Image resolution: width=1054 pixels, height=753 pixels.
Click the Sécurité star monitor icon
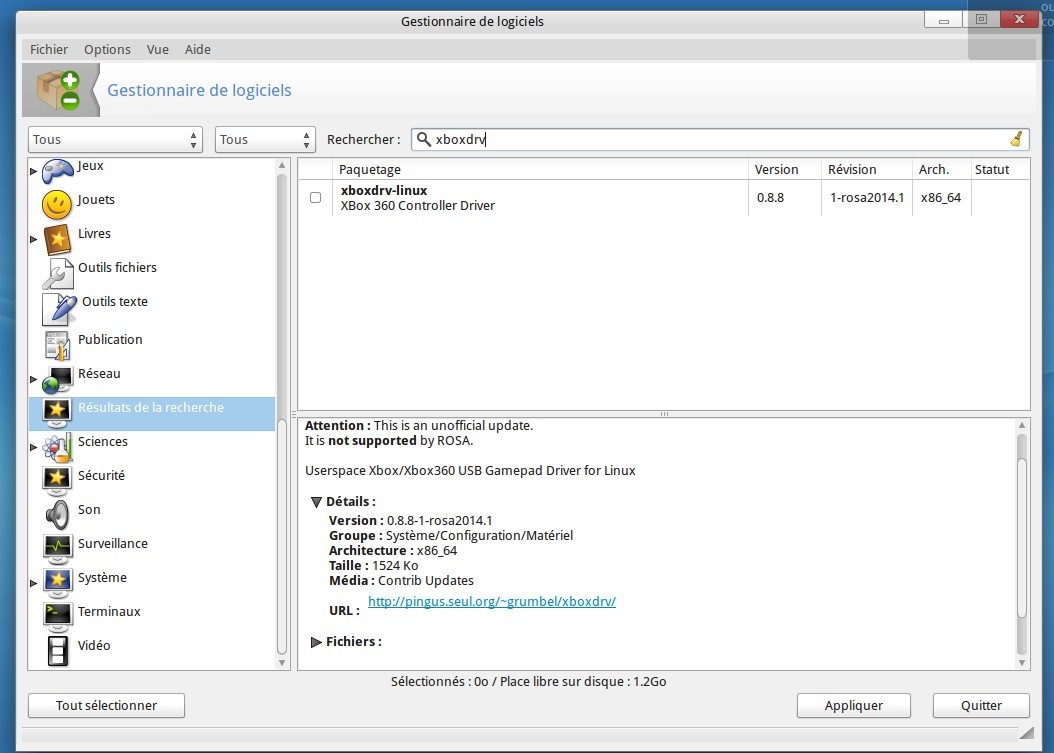(x=57, y=481)
